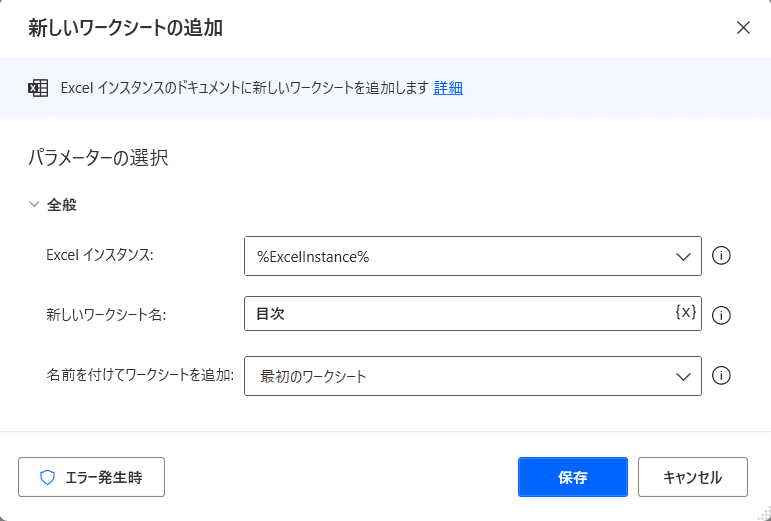Click the shield icon on エラー発生時
The image size is (771, 521).
pyautogui.click(x=47, y=478)
